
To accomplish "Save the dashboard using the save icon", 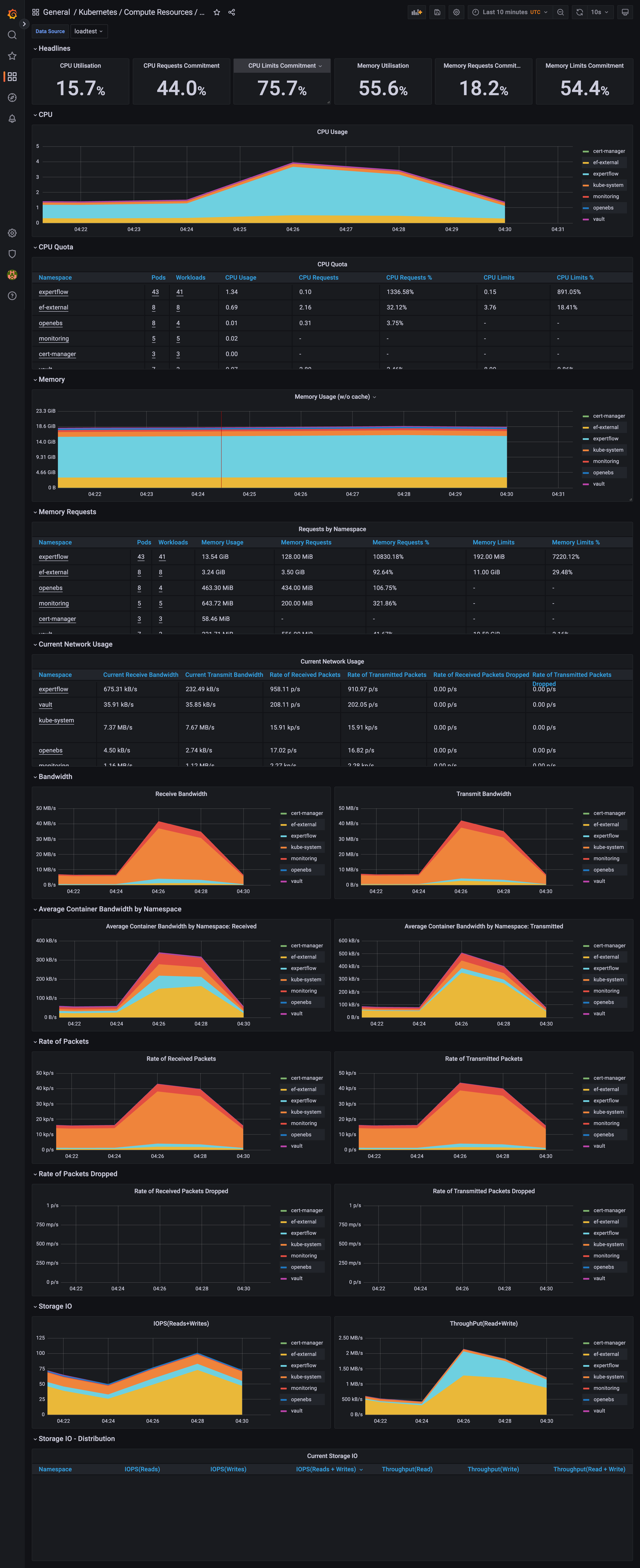I will (x=437, y=12).
